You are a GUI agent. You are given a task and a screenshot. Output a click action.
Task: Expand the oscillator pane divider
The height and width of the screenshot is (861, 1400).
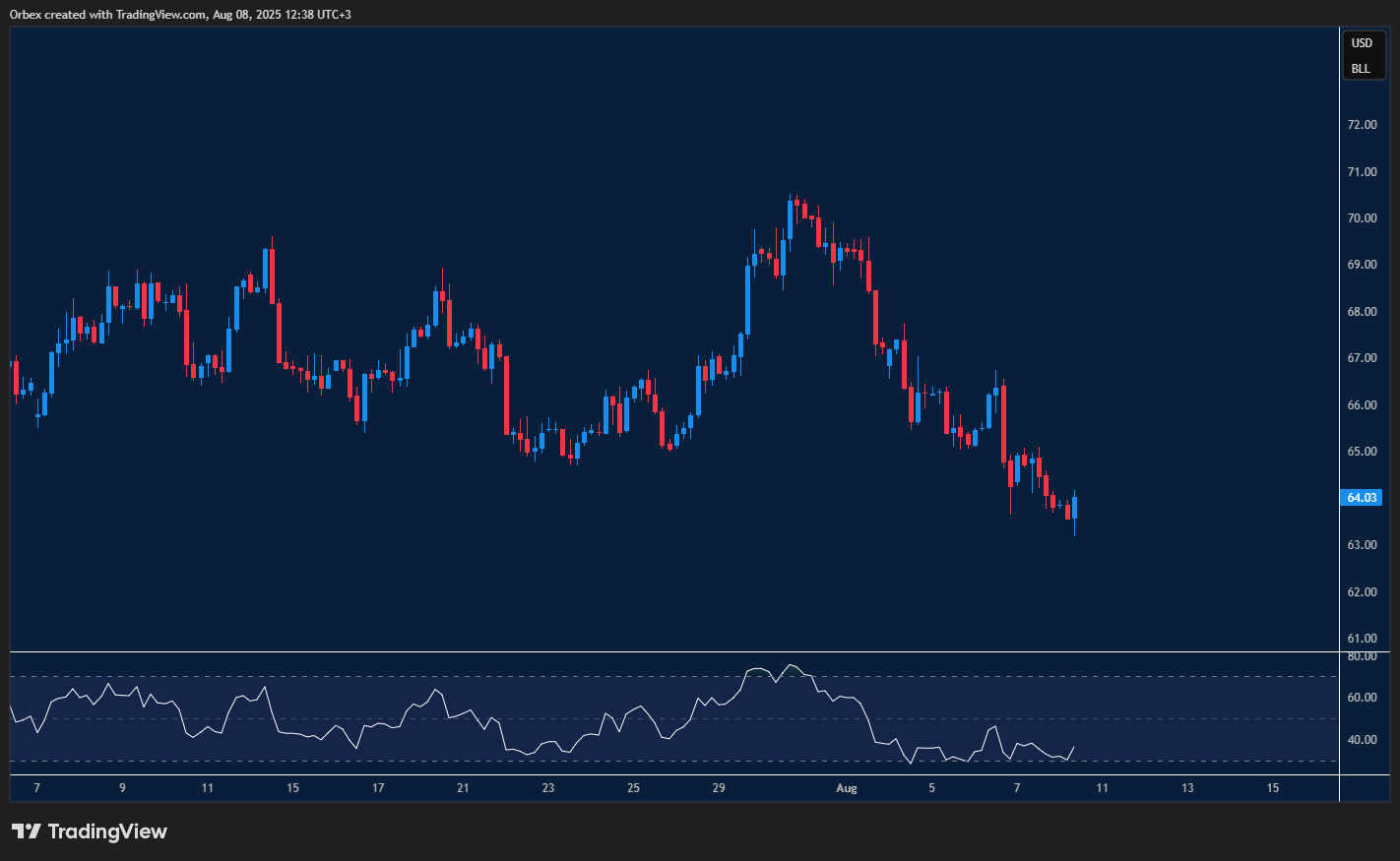[x=669, y=649]
